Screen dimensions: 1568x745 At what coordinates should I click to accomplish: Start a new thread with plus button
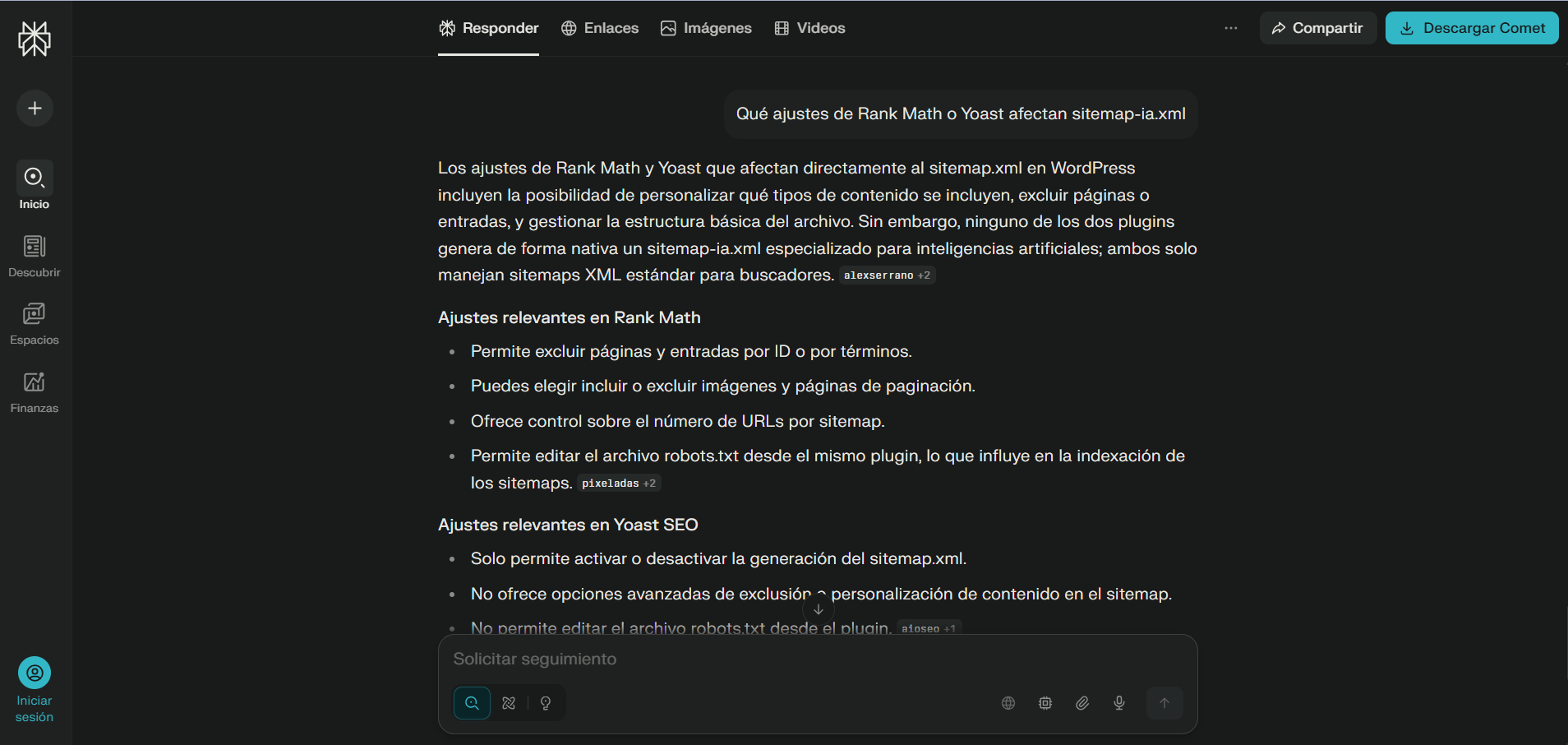click(35, 108)
